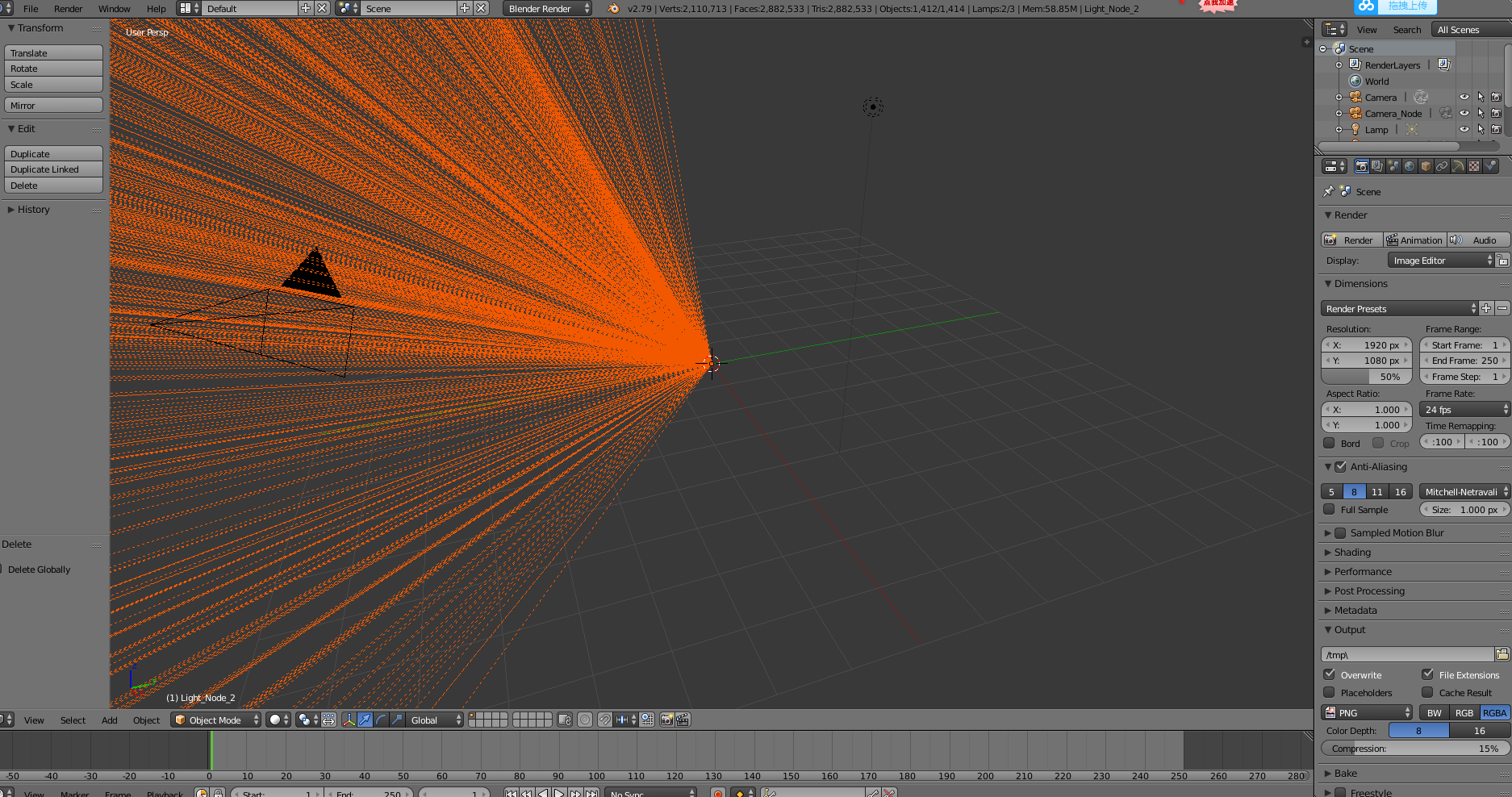The image size is (1512, 797).
Task: Open the Scene properties tab icon
Action: [x=1393, y=166]
